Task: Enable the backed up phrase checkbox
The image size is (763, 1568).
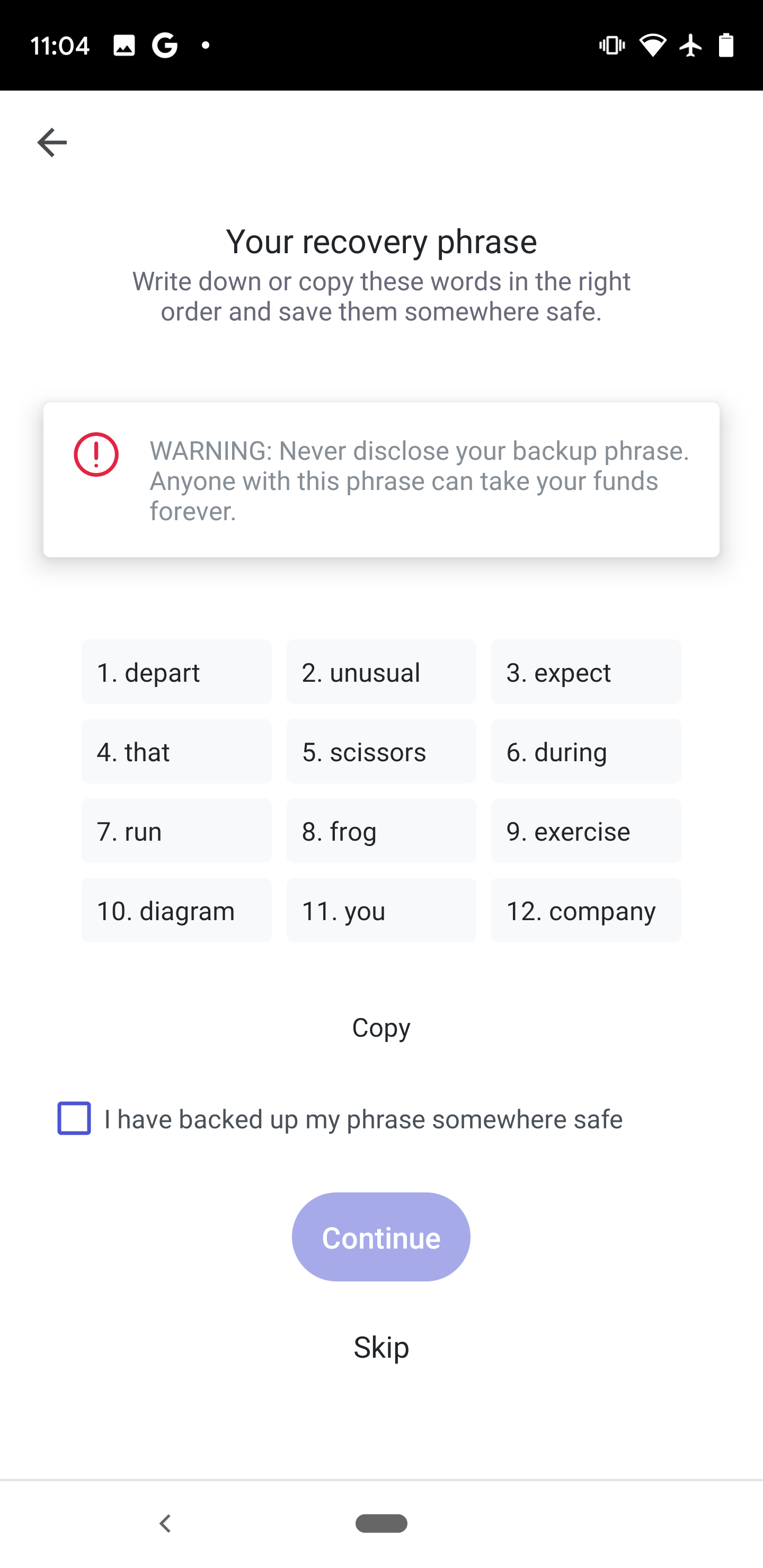Action: click(x=73, y=1119)
